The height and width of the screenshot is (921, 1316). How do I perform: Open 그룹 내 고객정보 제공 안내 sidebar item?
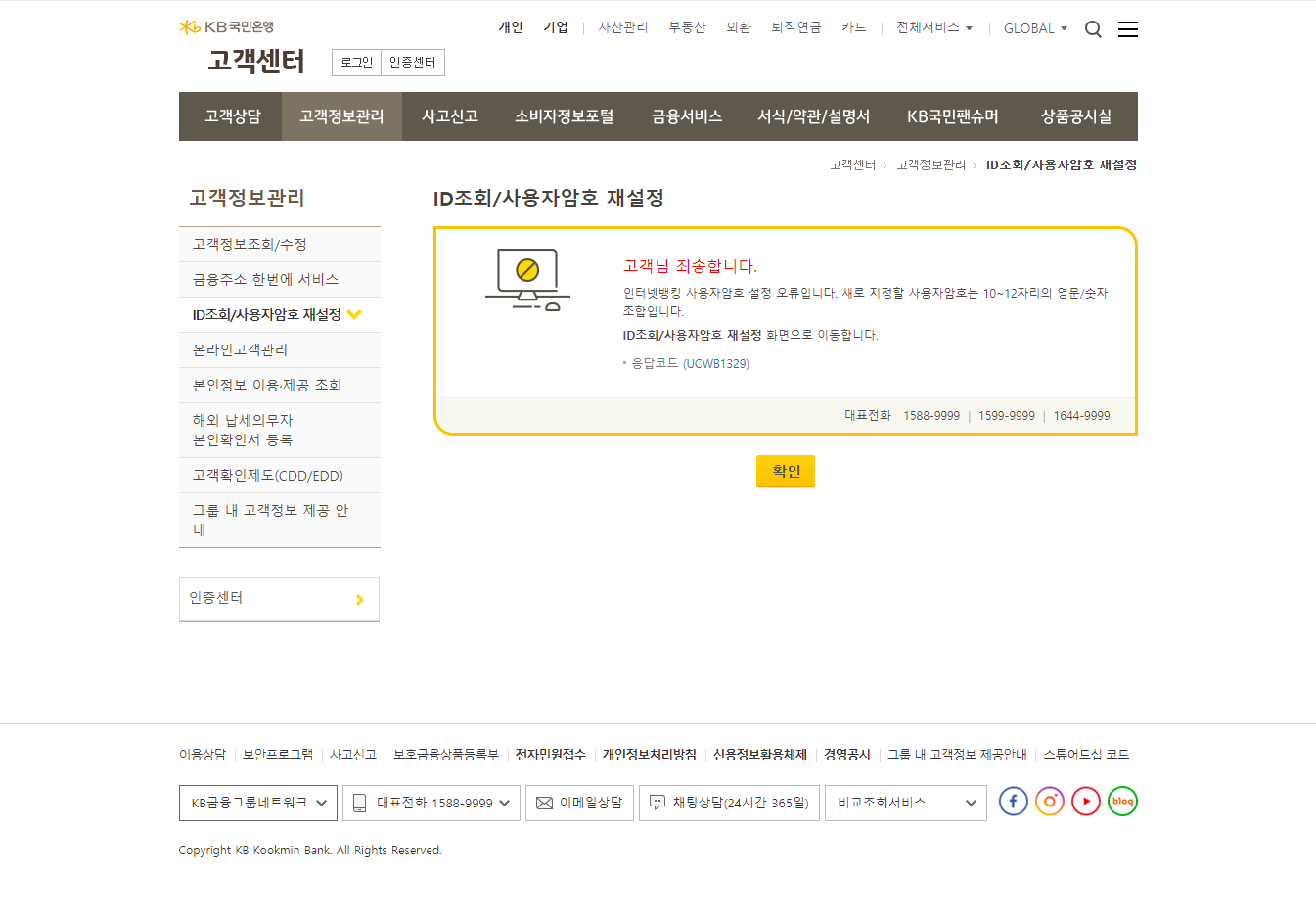tap(280, 520)
